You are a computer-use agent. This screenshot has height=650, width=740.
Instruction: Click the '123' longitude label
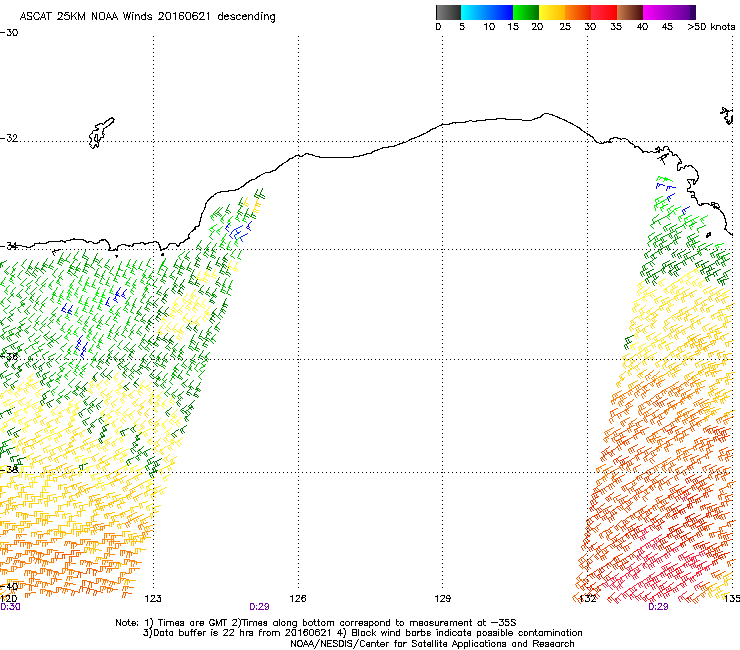coord(153,599)
